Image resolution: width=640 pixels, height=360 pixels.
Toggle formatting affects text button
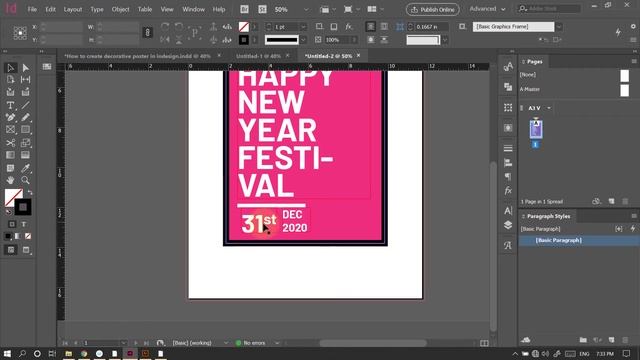click(x=24, y=224)
